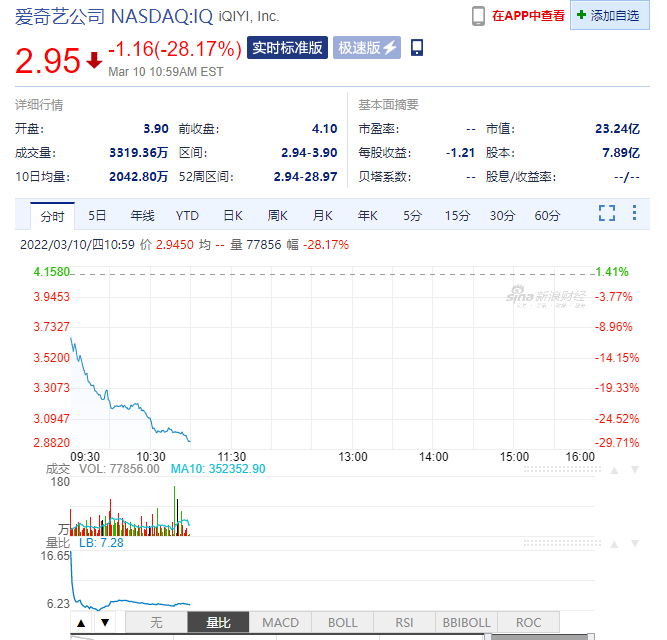This screenshot has height=640, width=667.
Task: Select the 实时标准版 mode button
Action: point(287,48)
